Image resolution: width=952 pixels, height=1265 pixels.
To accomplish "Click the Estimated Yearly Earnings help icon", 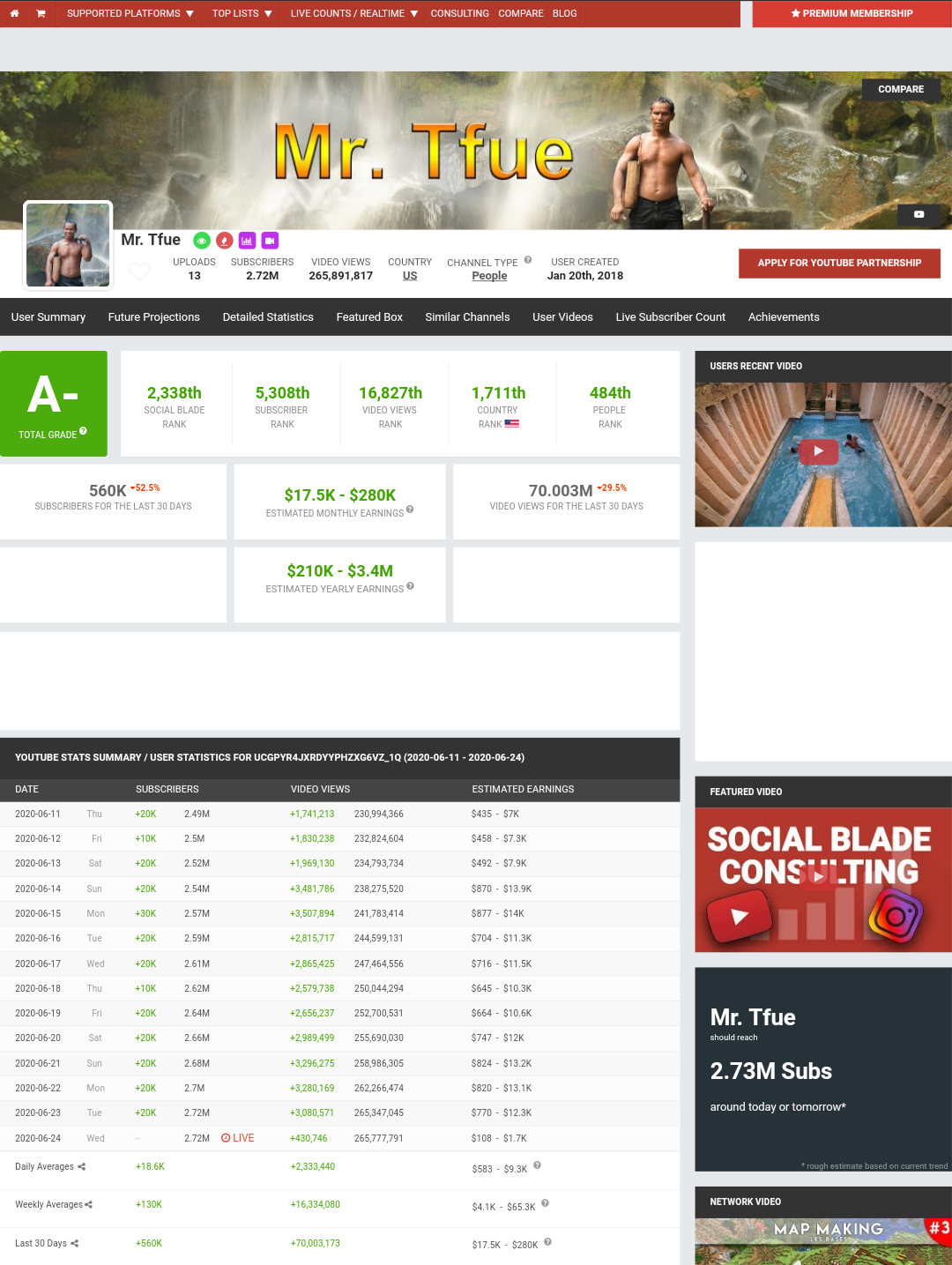I will pyautogui.click(x=410, y=585).
